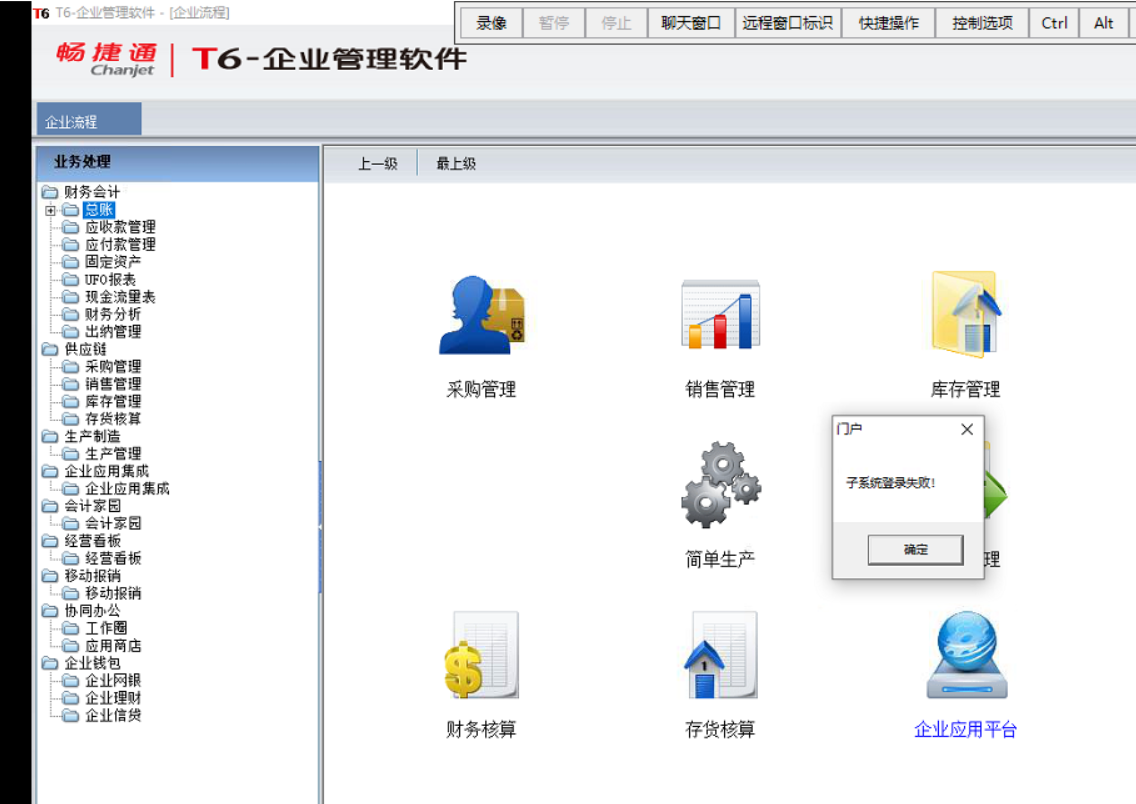Open the 库存管理 house folder icon

(966, 314)
